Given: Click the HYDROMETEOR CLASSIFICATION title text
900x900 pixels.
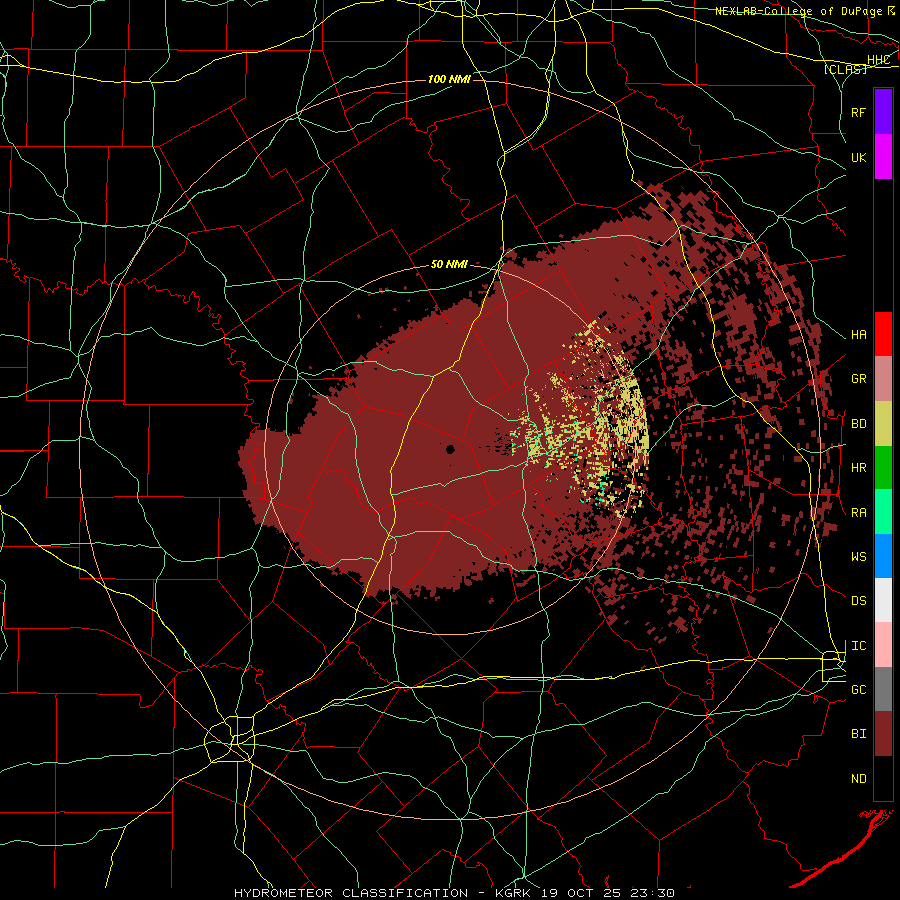Looking at the screenshot, I should coord(350,893).
